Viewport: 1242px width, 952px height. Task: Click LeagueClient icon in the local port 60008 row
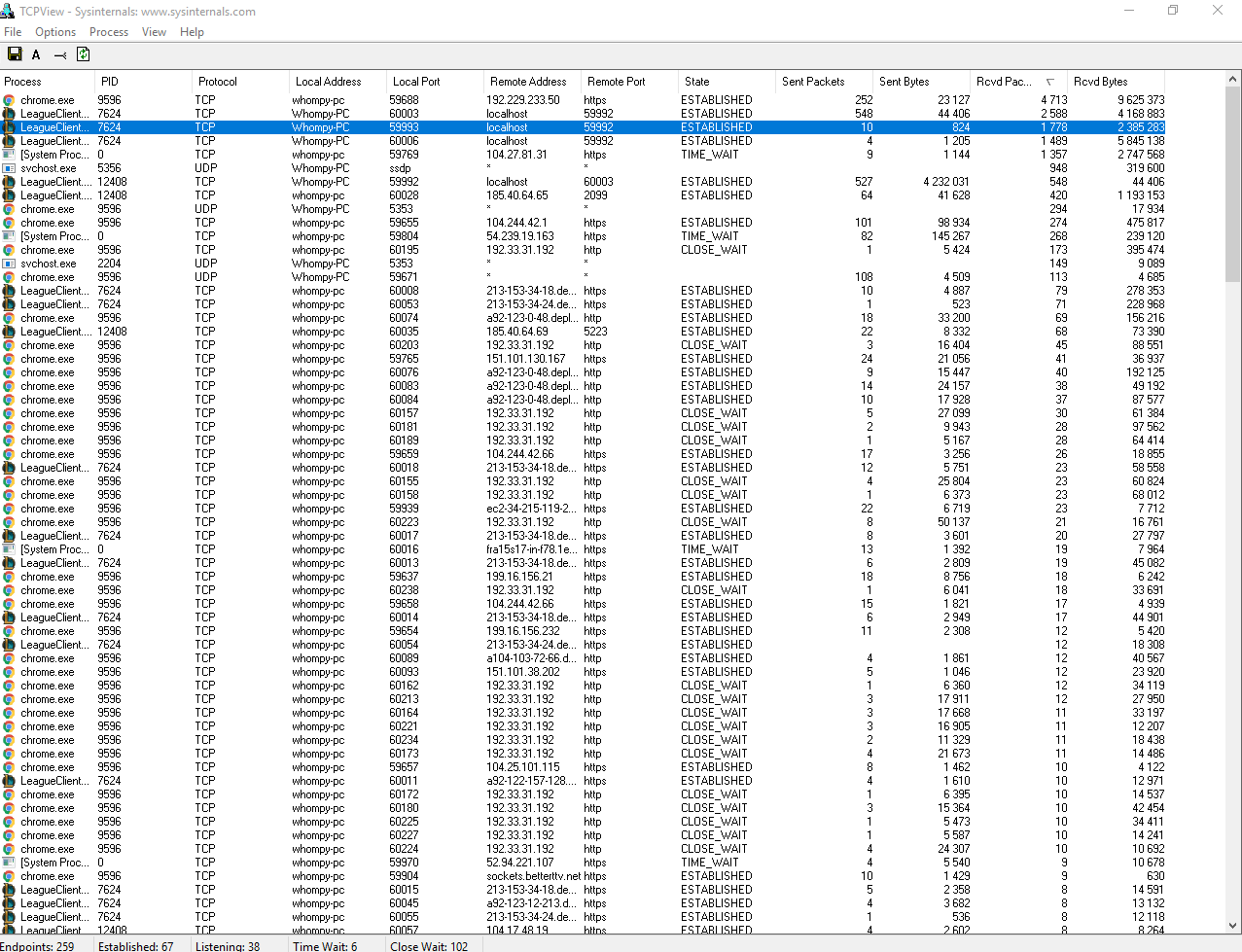(9, 291)
